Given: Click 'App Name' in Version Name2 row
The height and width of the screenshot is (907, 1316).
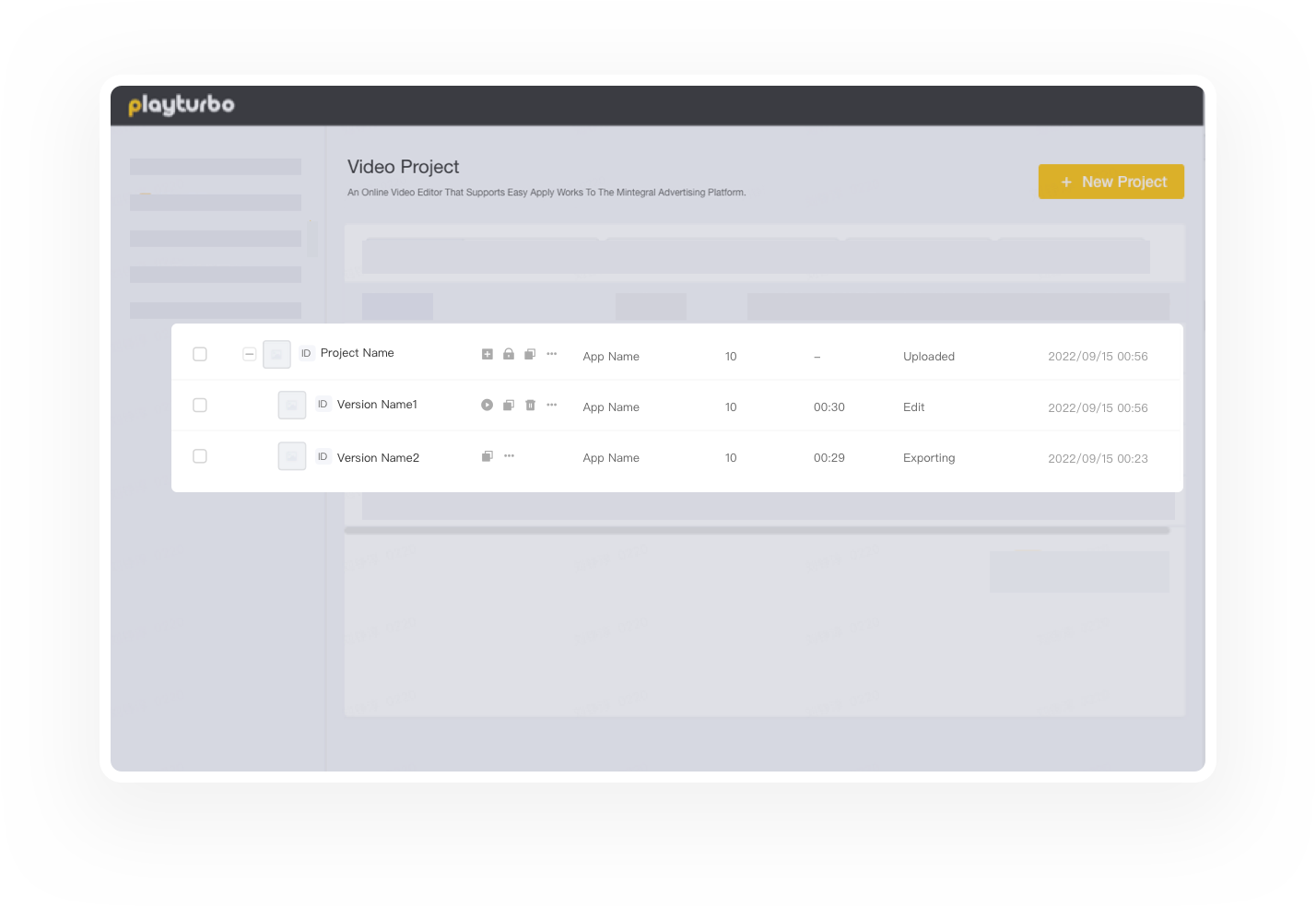Looking at the screenshot, I should tap(611, 458).
